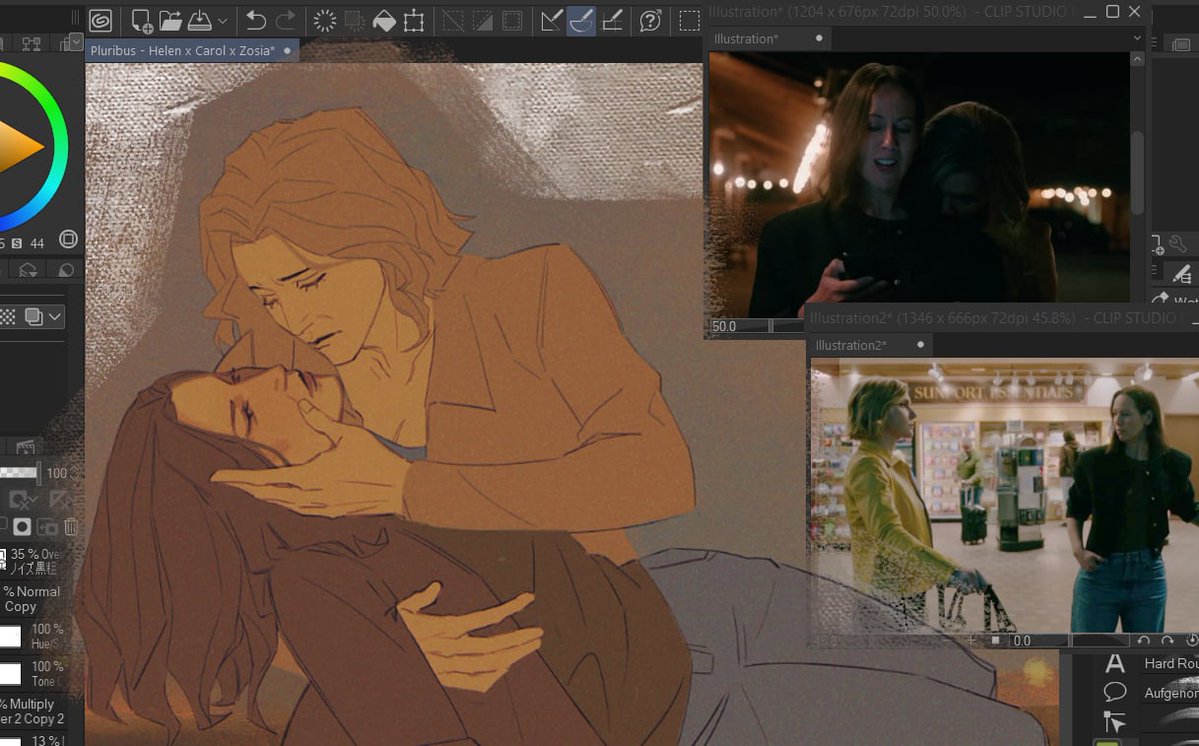Save the illustration with Save icon

(x=200, y=21)
